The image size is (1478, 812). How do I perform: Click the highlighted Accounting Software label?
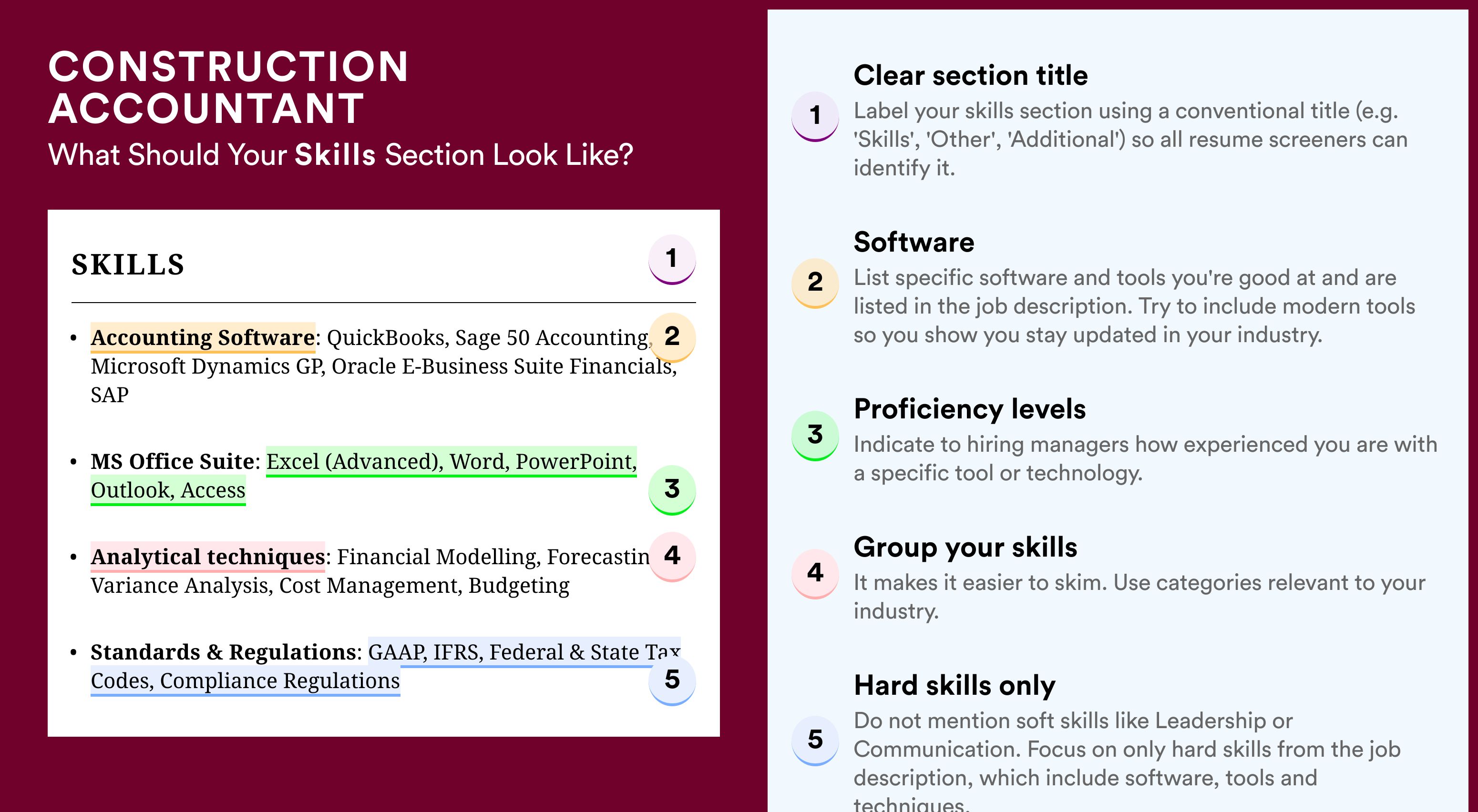(x=203, y=338)
